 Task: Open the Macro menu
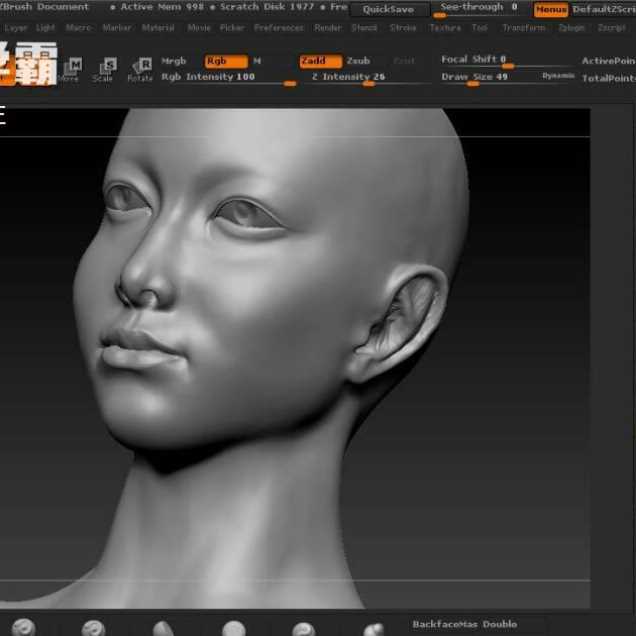pyautogui.click(x=78, y=28)
